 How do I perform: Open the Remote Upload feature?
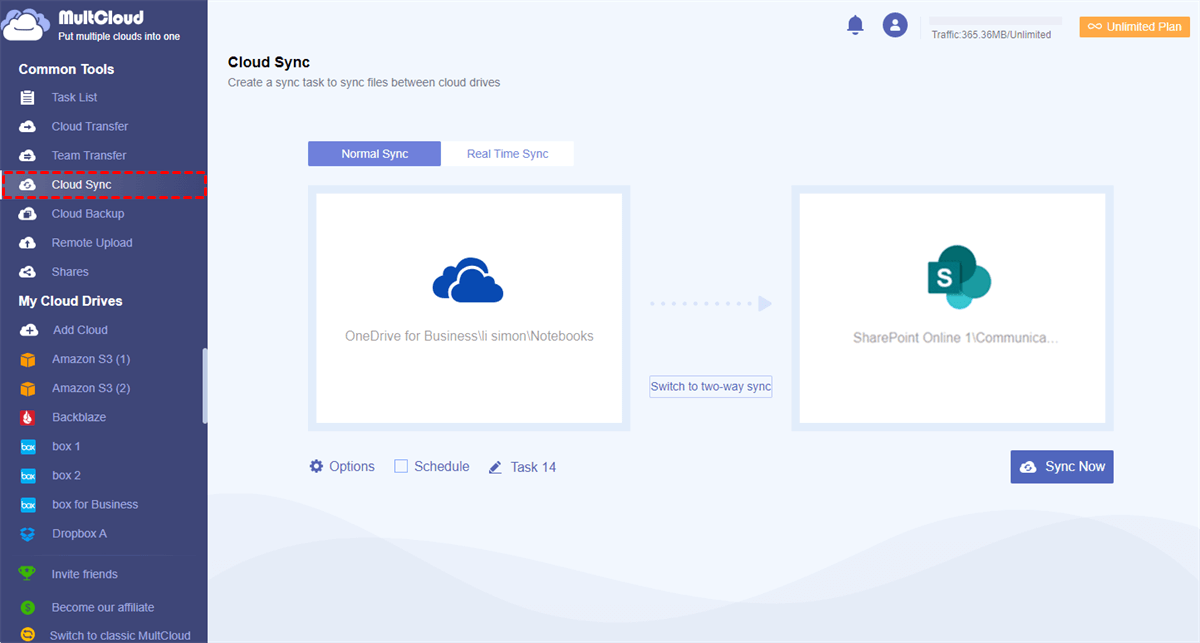click(x=93, y=242)
